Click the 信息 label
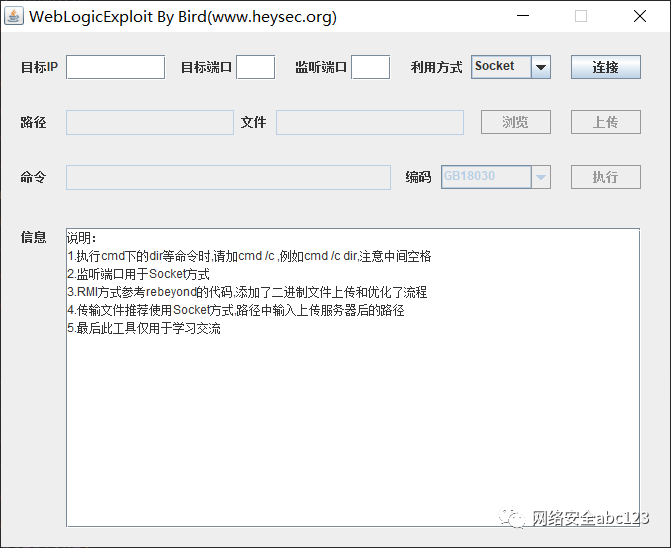The height and width of the screenshot is (548, 671). point(33,237)
